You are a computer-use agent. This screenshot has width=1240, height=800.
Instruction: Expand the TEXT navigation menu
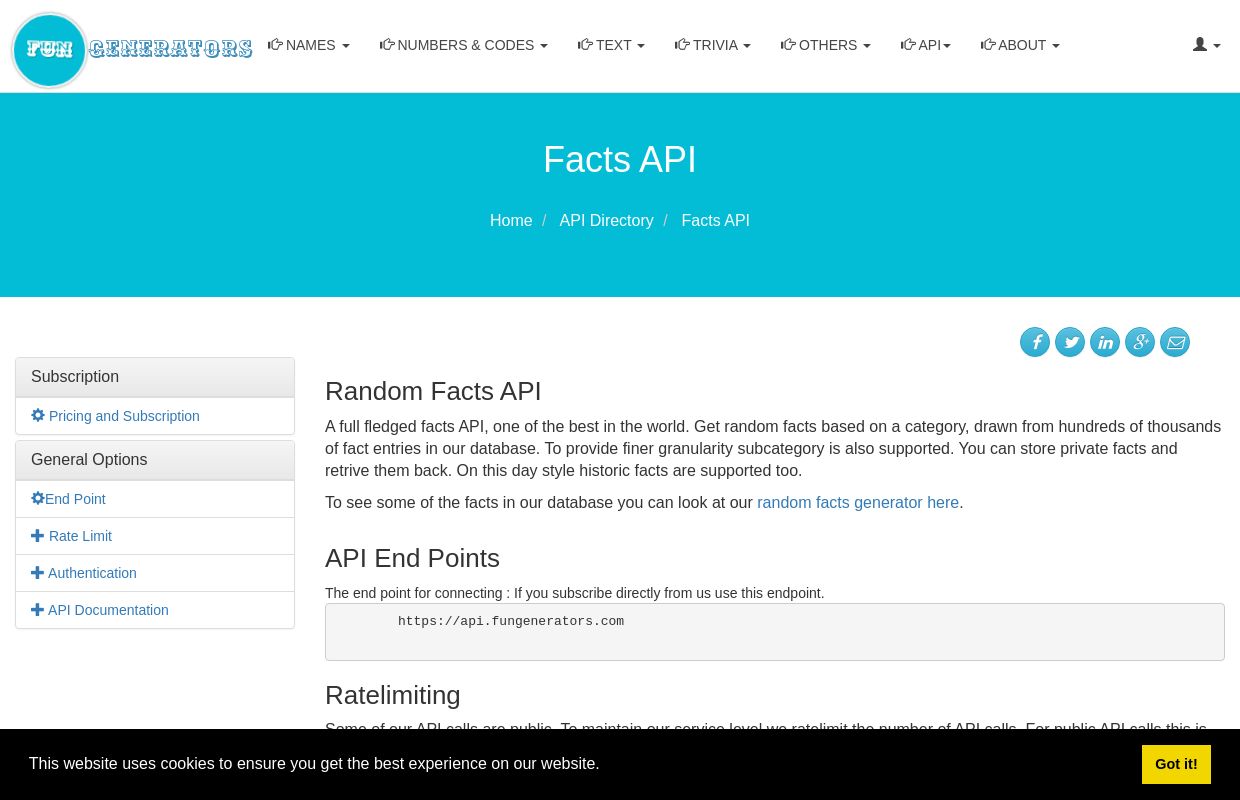click(611, 45)
